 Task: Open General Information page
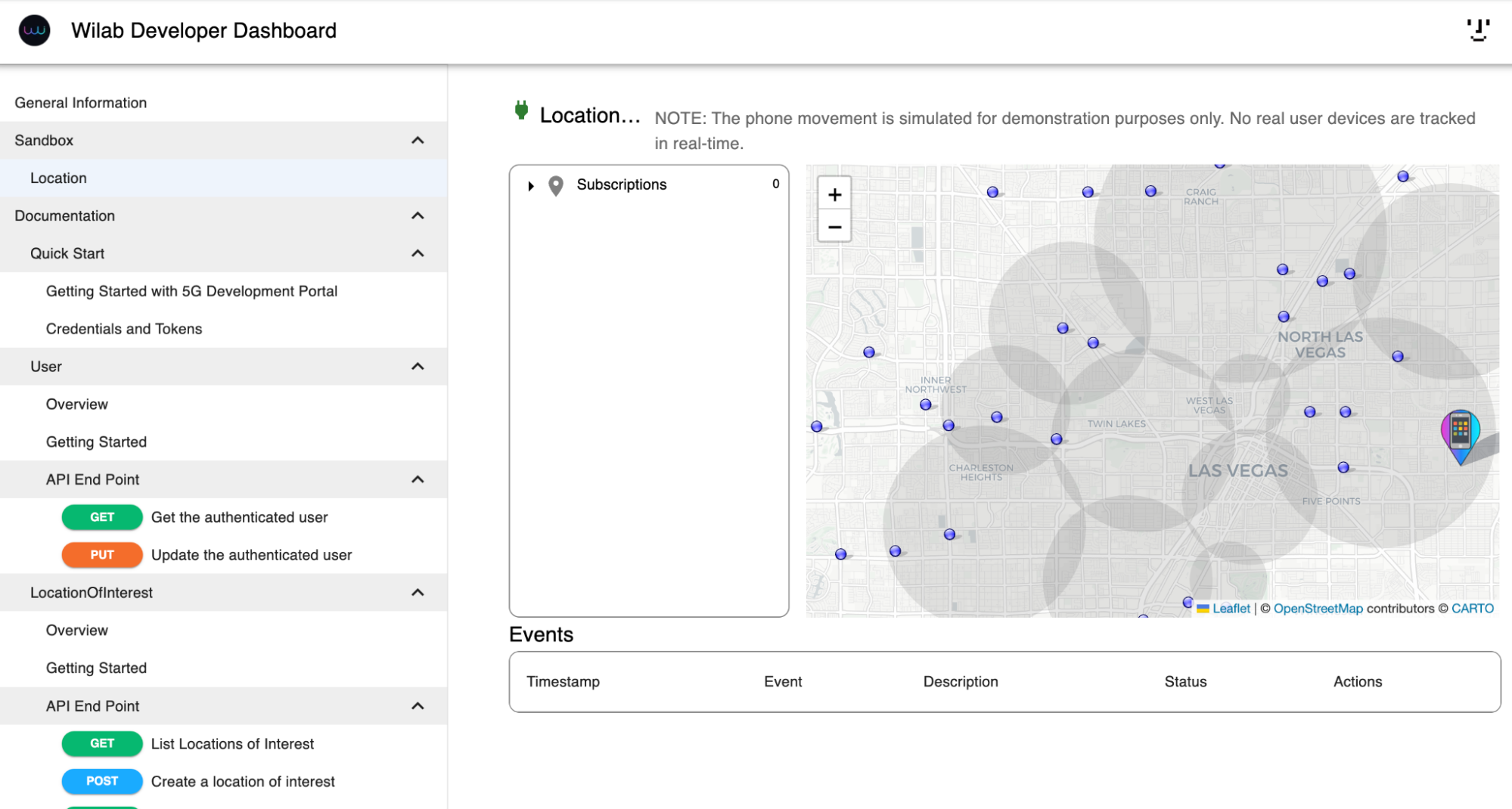223,103
